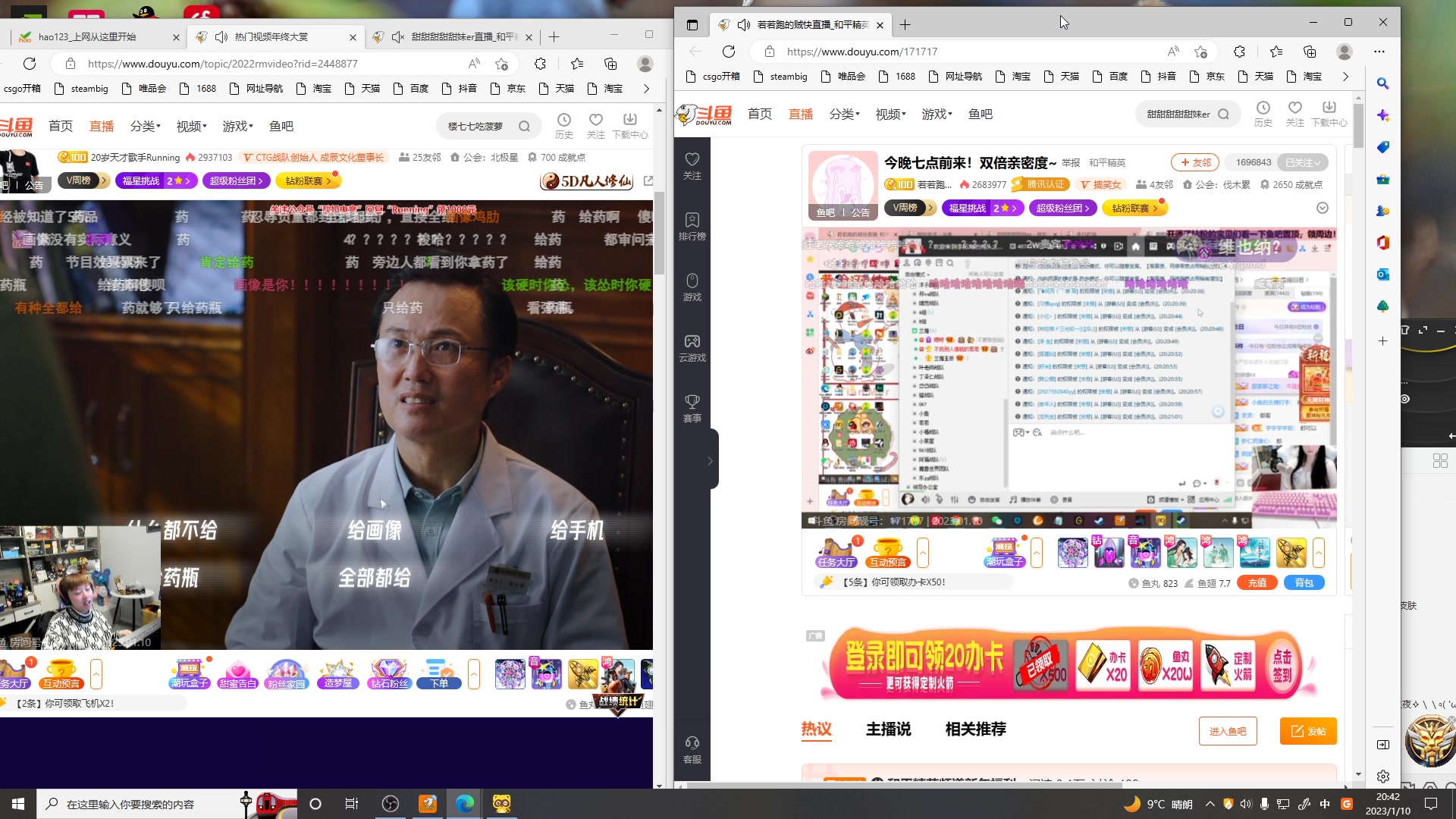Open 任务大厅 icon under right stream
1456x819 pixels.
836,553
